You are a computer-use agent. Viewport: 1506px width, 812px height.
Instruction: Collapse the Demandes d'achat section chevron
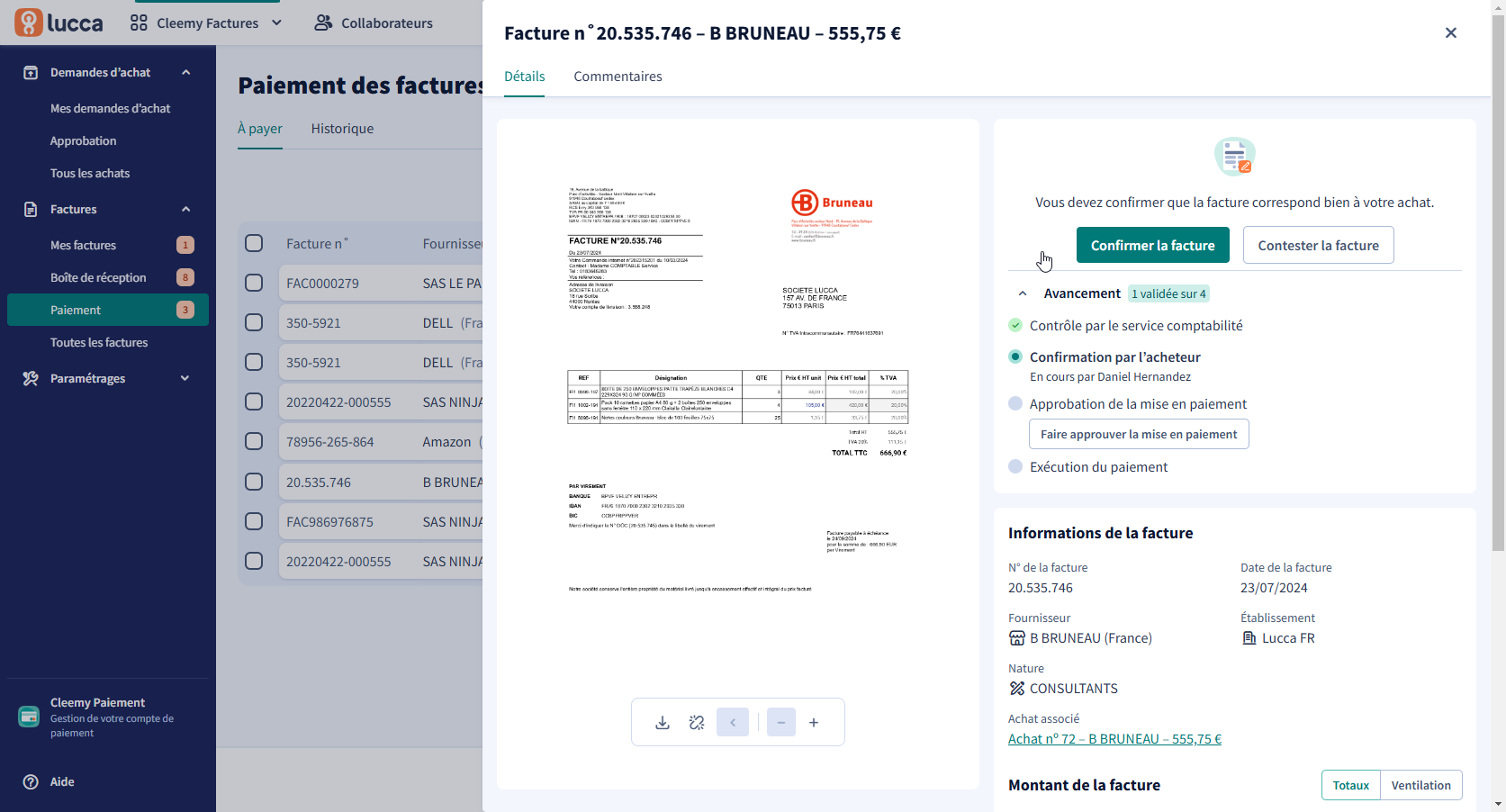[x=186, y=72]
